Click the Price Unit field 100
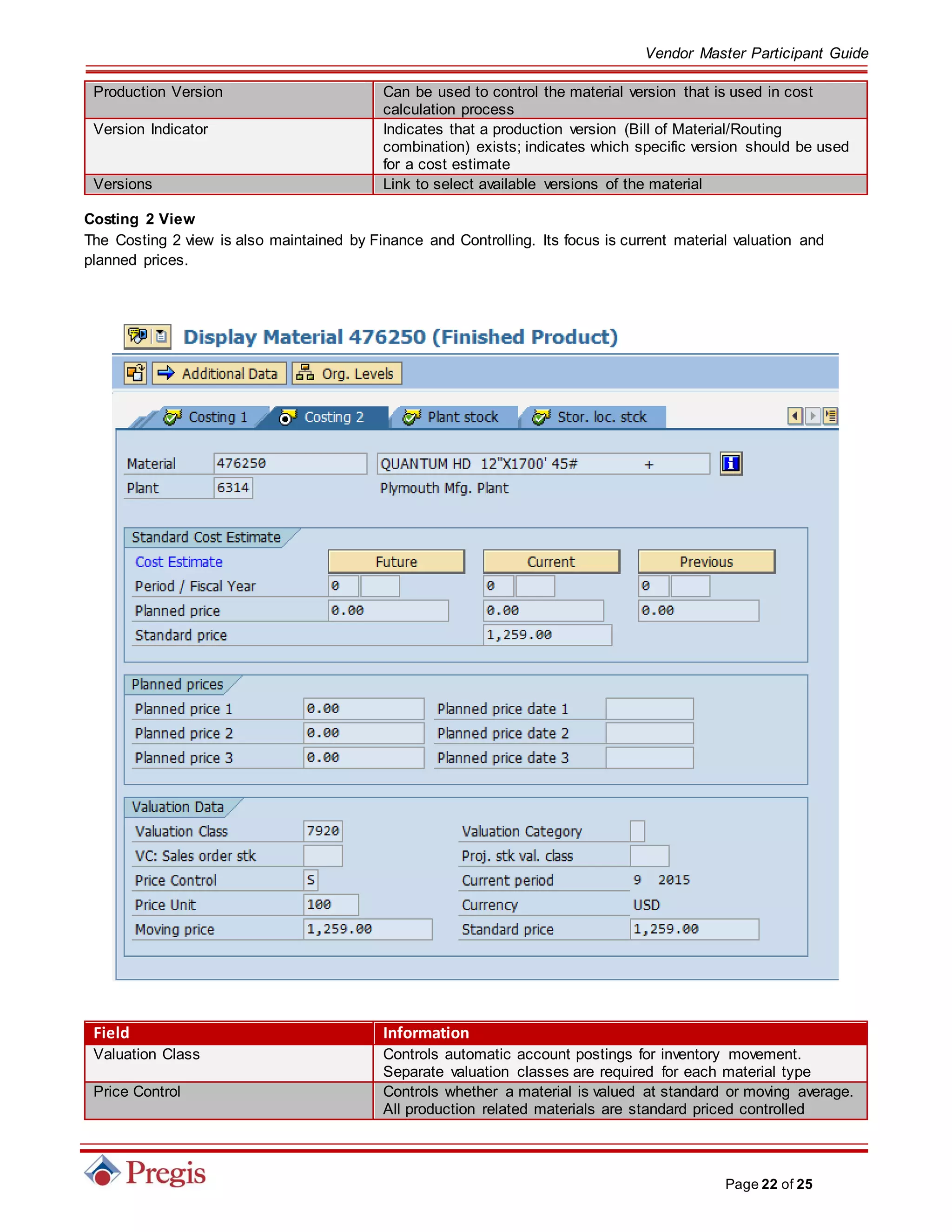 pyautogui.click(x=331, y=905)
